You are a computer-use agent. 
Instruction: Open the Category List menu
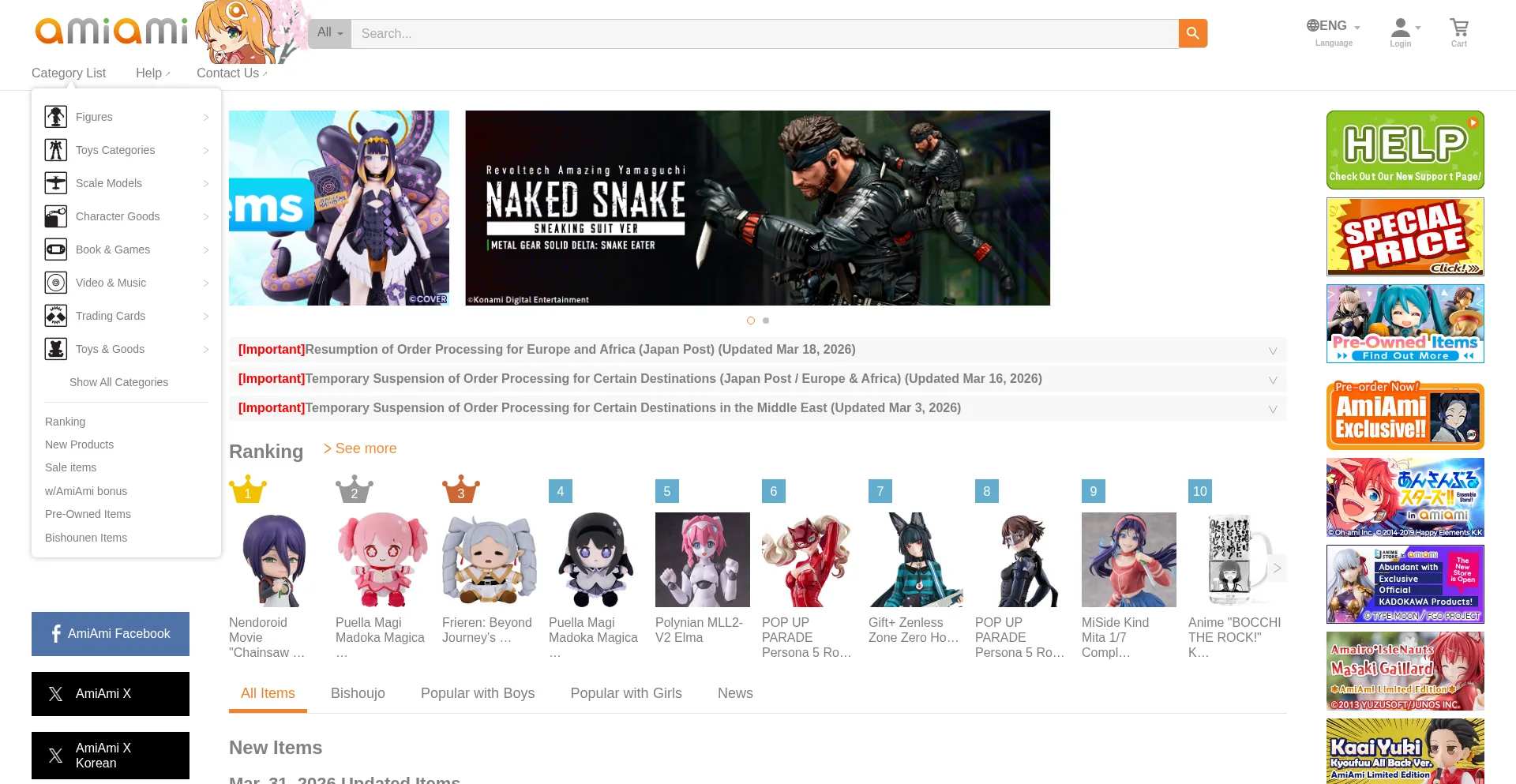pos(69,73)
